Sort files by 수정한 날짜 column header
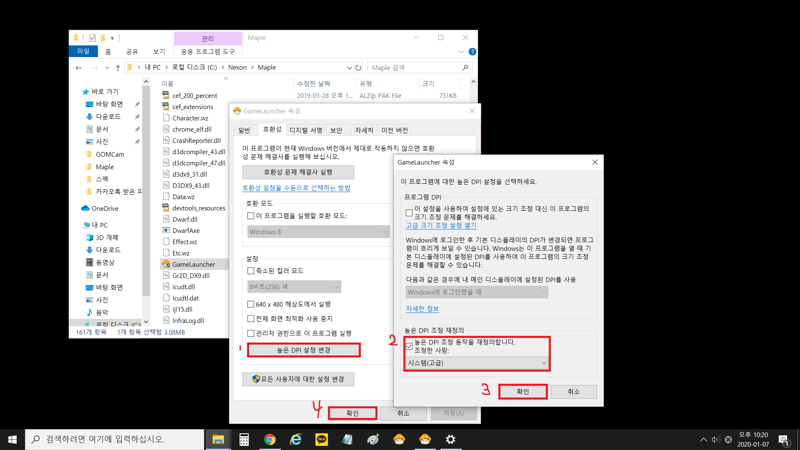 314,84
